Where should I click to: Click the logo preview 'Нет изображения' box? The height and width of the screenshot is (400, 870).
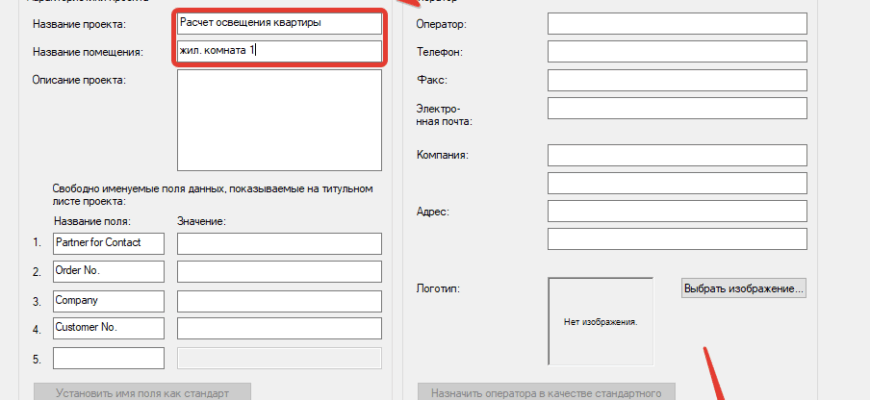(x=600, y=321)
